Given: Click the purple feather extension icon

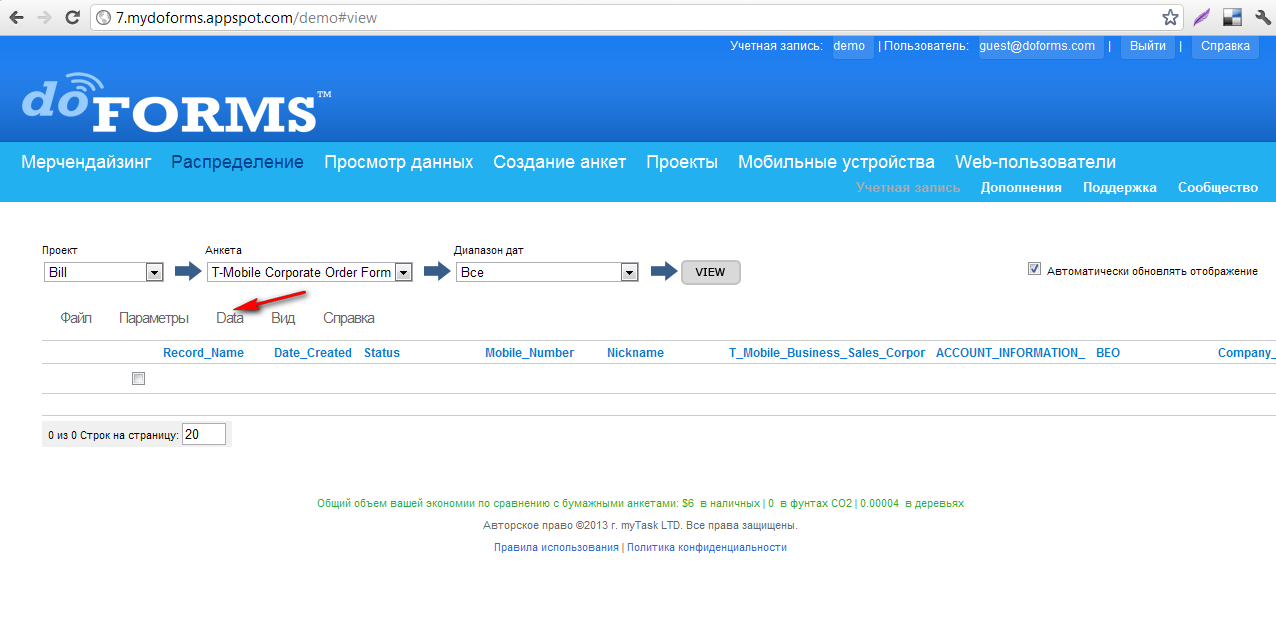Looking at the screenshot, I should [x=1201, y=17].
